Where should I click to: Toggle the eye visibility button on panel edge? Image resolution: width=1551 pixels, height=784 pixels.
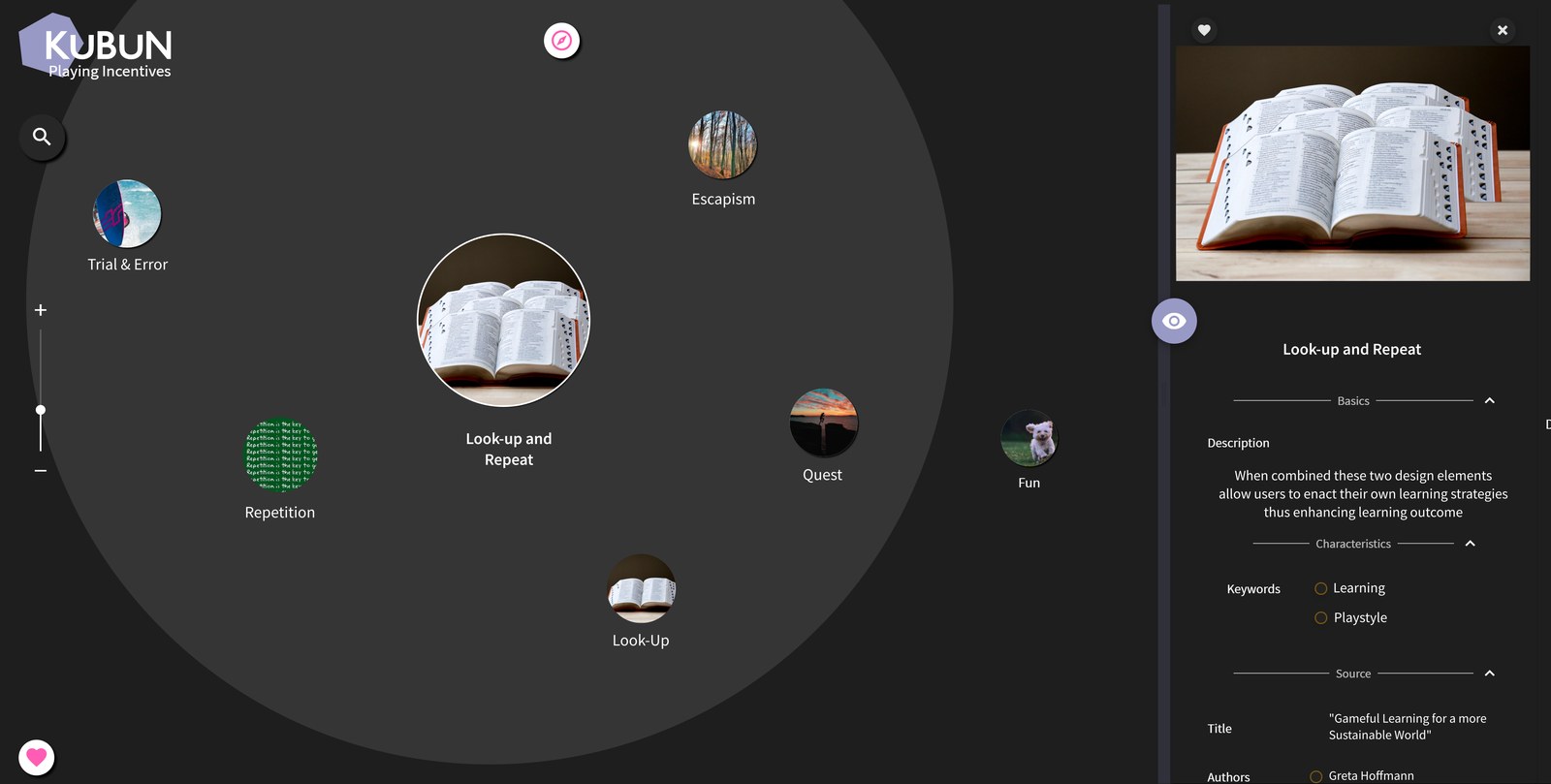pos(1174,321)
